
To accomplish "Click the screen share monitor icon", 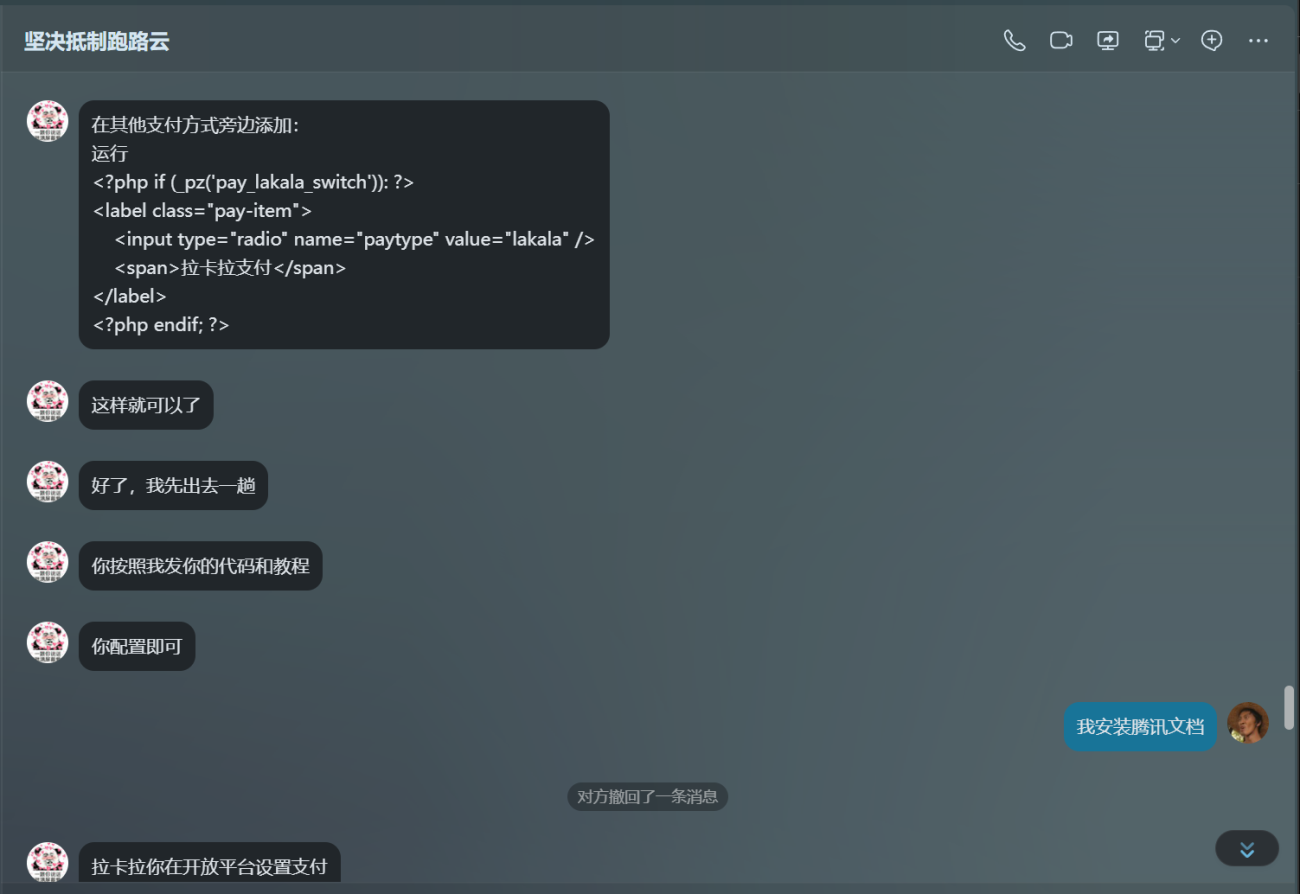I will [1108, 41].
